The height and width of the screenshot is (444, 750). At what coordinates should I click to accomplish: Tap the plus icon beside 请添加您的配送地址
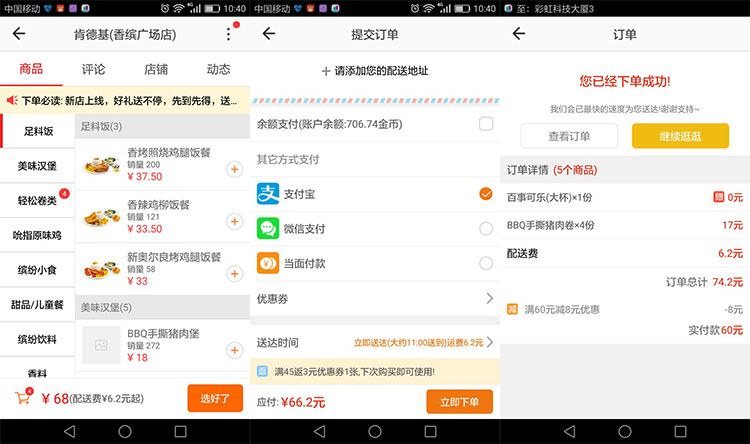326,71
